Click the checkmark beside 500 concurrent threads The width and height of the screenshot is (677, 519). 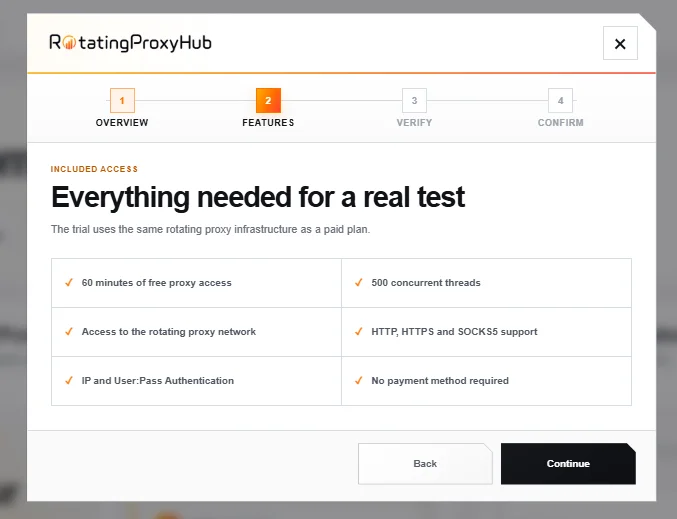point(358,282)
